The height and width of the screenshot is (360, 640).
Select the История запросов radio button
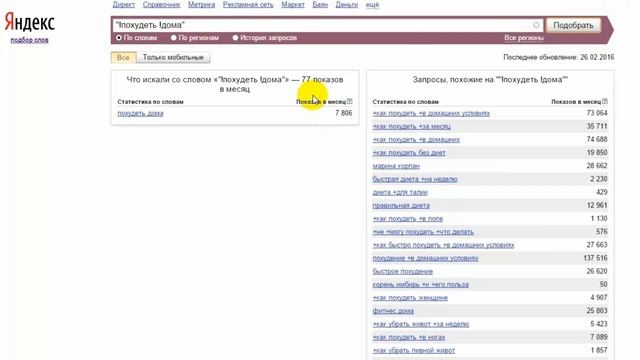(236, 38)
